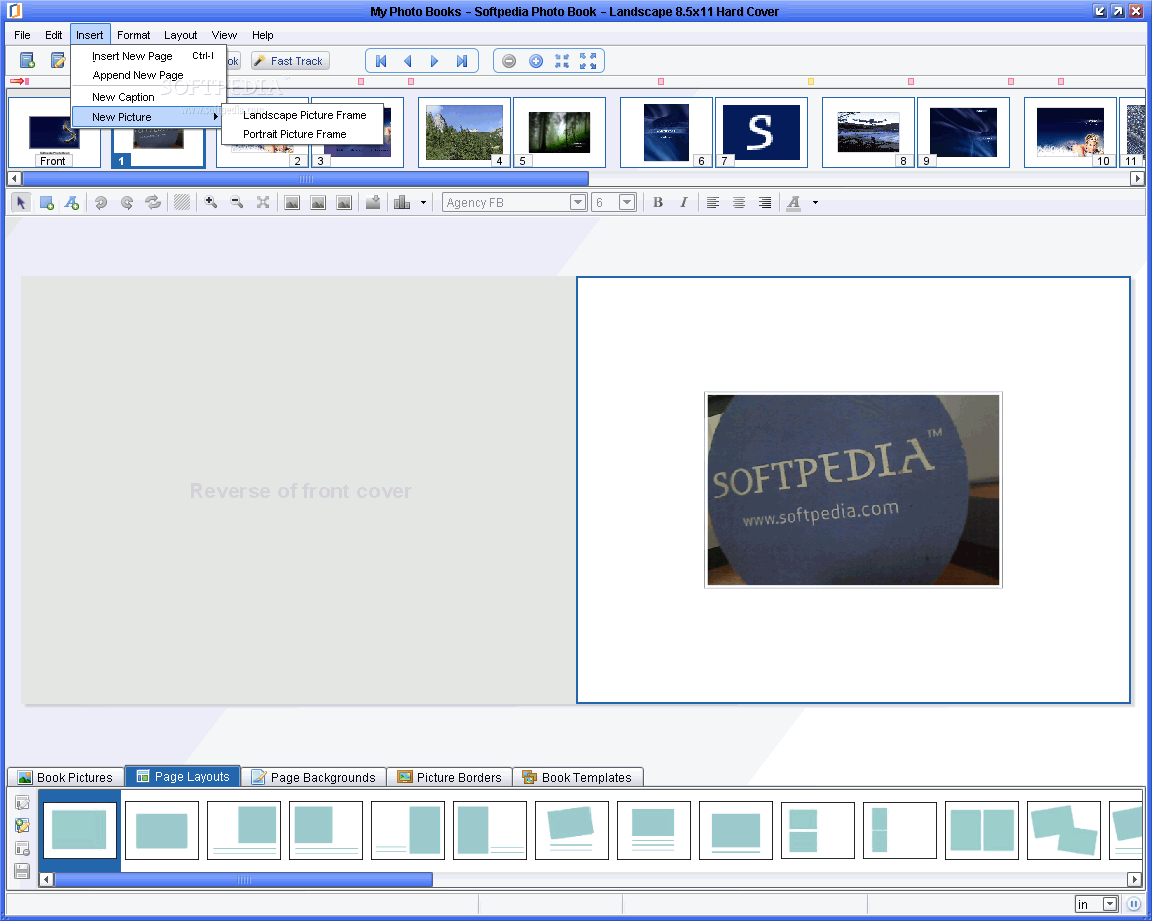Align text to the left
Viewport: 1152px width, 921px height.
(713, 203)
